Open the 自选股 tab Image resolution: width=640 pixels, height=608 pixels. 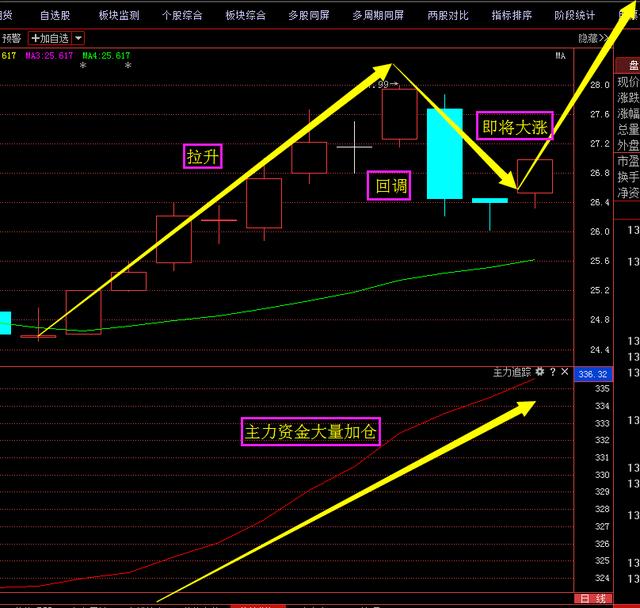(x=55, y=16)
